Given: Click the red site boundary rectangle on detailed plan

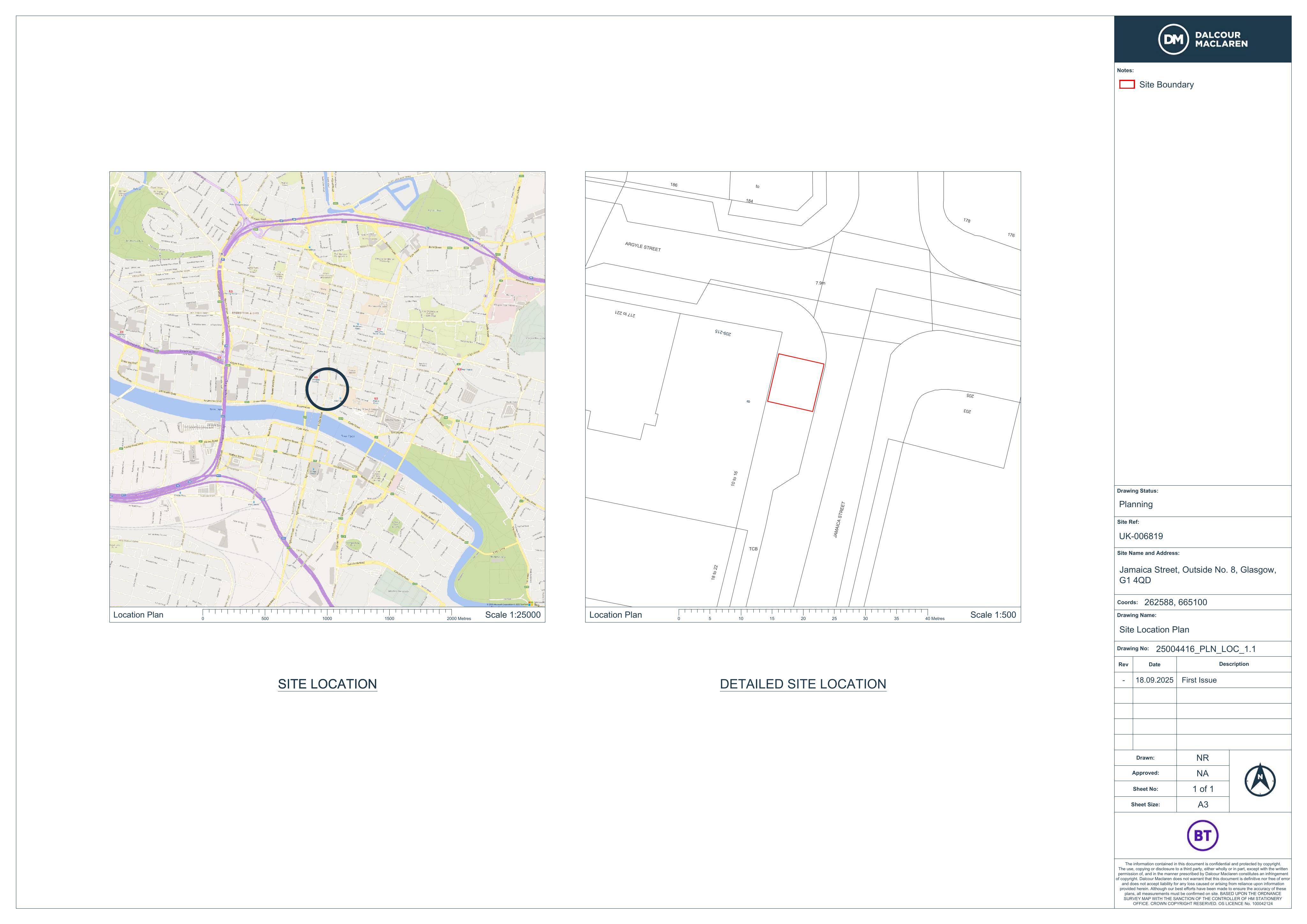Looking at the screenshot, I should [795, 383].
